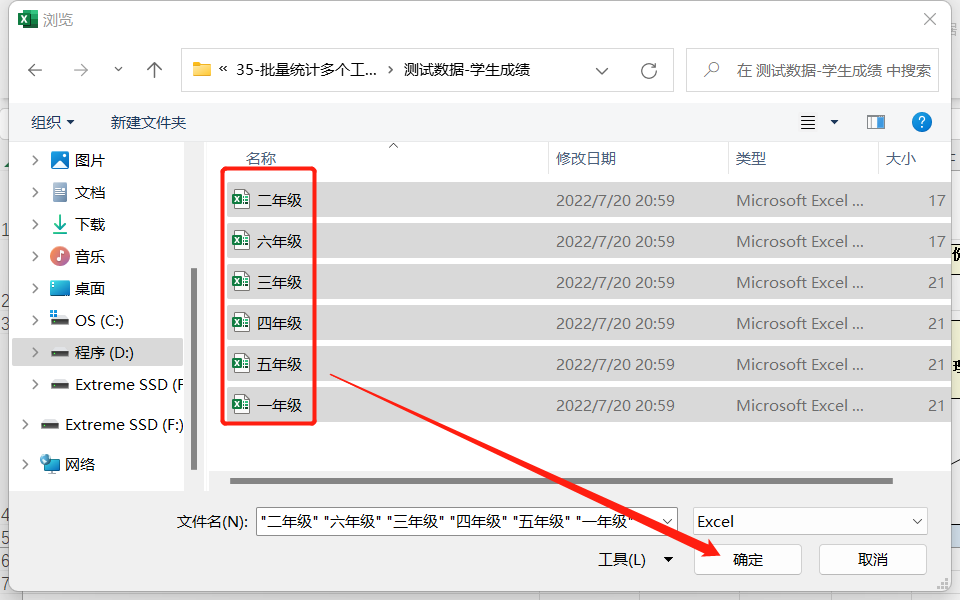The image size is (960, 600).
Task: Click the folder icon in address bar
Action: 201,69
